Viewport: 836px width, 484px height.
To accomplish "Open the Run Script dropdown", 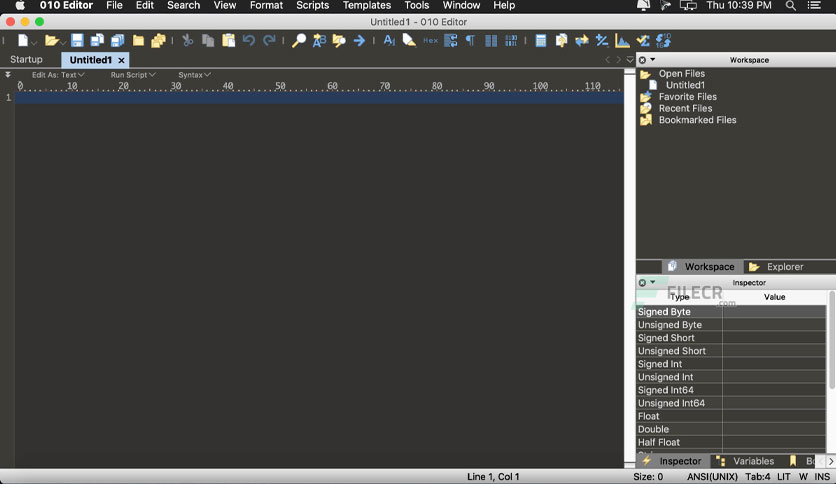I will click(x=133, y=75).
